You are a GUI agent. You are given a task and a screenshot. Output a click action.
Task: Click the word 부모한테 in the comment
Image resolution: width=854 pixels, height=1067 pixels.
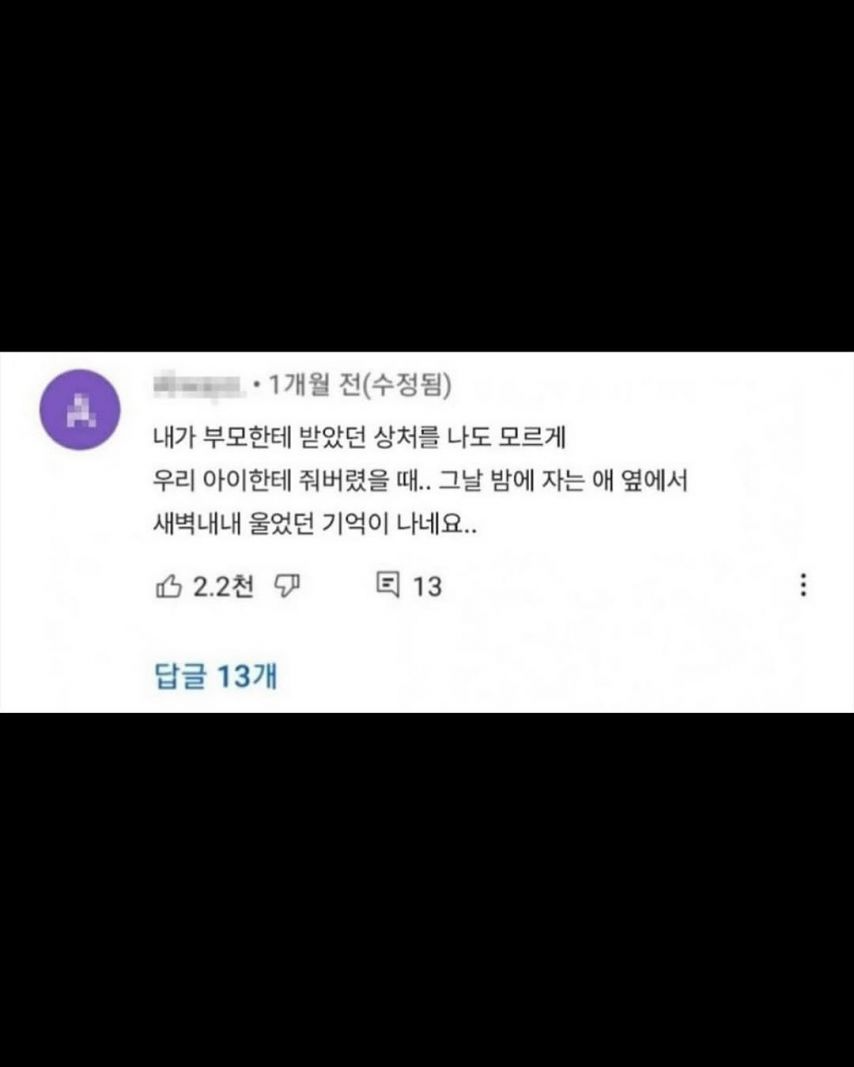coord(248,438)
